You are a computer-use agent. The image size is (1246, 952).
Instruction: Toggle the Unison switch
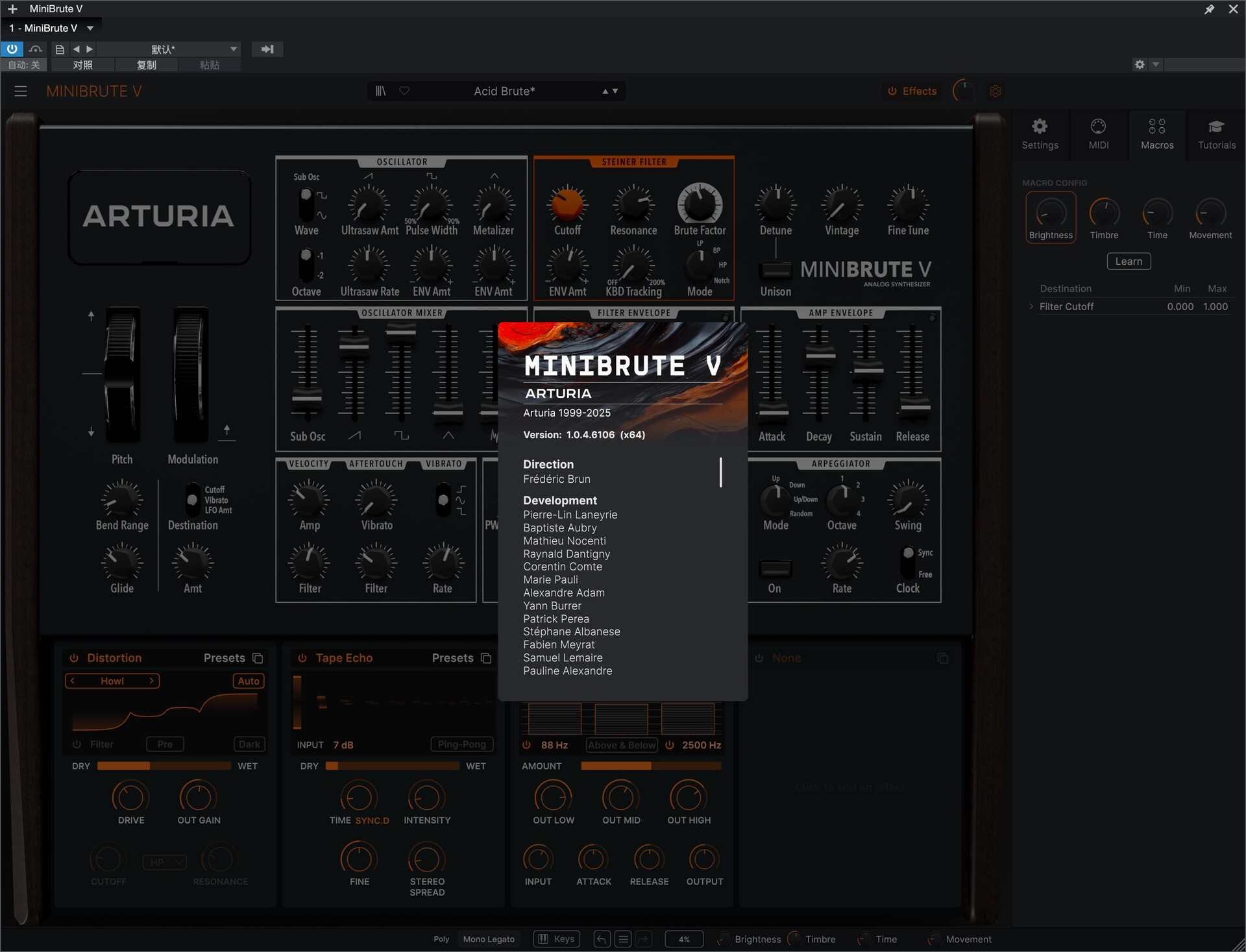pos(776,270)
